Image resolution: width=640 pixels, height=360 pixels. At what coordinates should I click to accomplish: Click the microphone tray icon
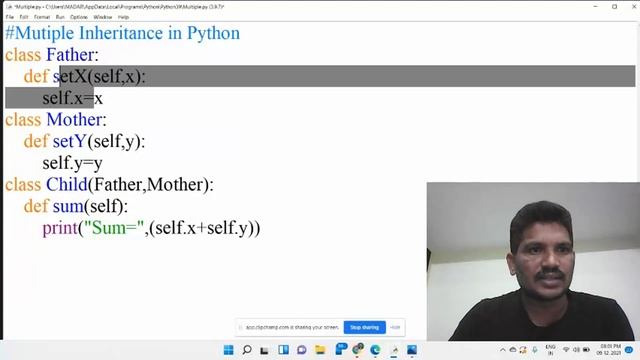(535, 350)
